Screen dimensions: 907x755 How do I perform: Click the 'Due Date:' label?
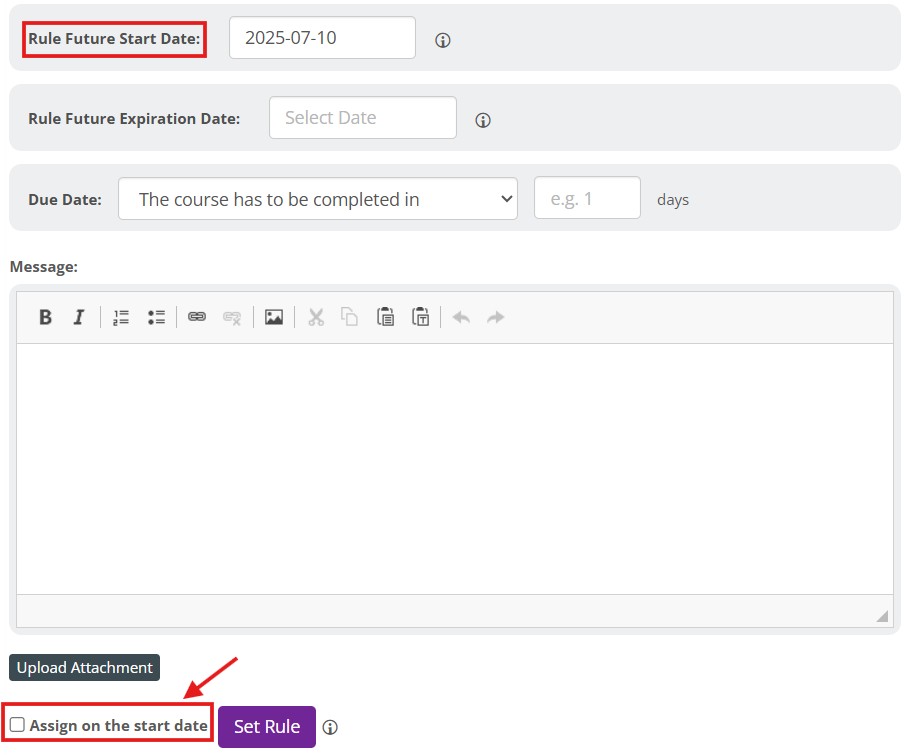65,200
